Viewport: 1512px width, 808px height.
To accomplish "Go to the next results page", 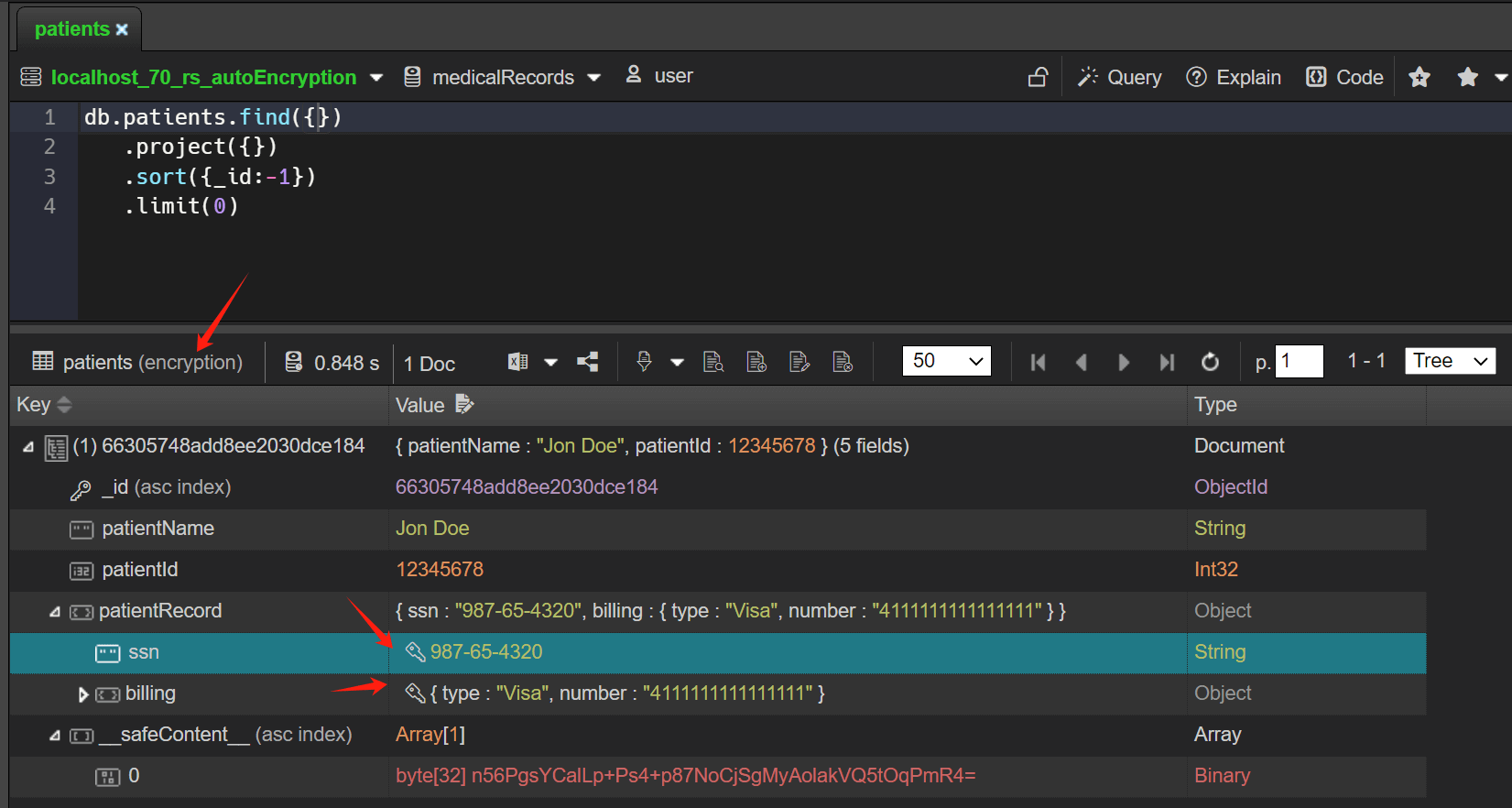I will 1124,363.
